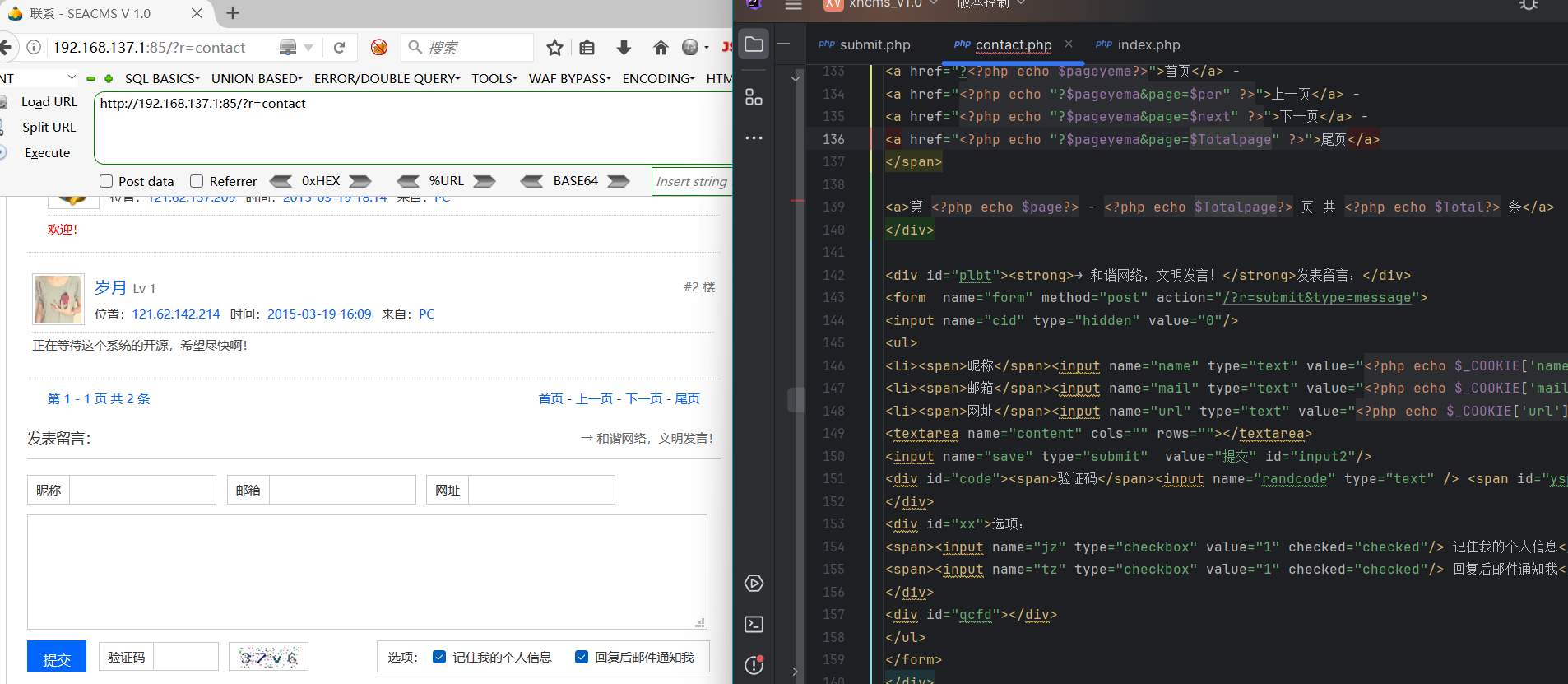1568x684 pixels.
Task: Open the Problems panel with red badge
Action: tap(754, 665)
